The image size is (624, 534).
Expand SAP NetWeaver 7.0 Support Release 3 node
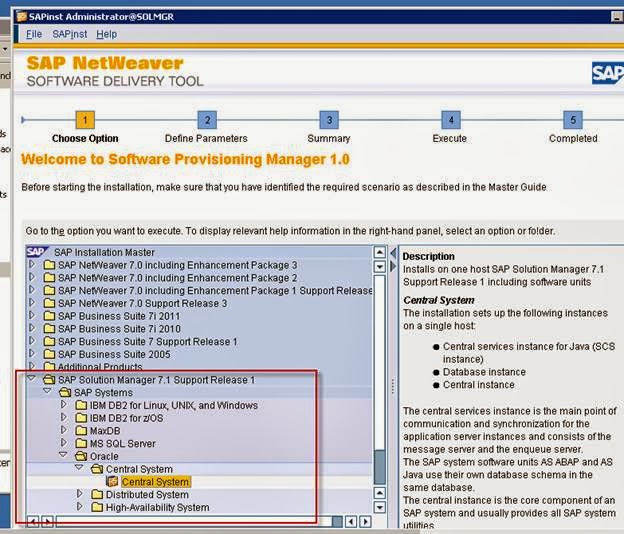click(x=32, y=302)
